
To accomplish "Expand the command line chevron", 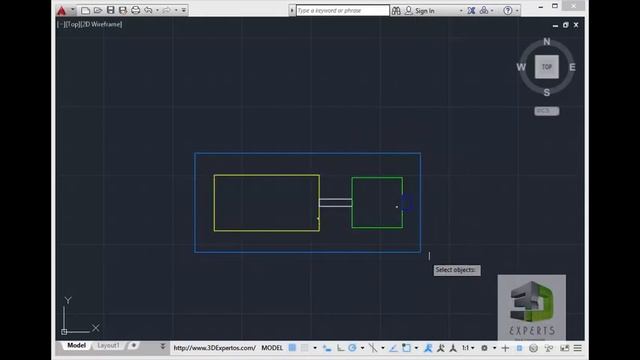I will (163, 347).
